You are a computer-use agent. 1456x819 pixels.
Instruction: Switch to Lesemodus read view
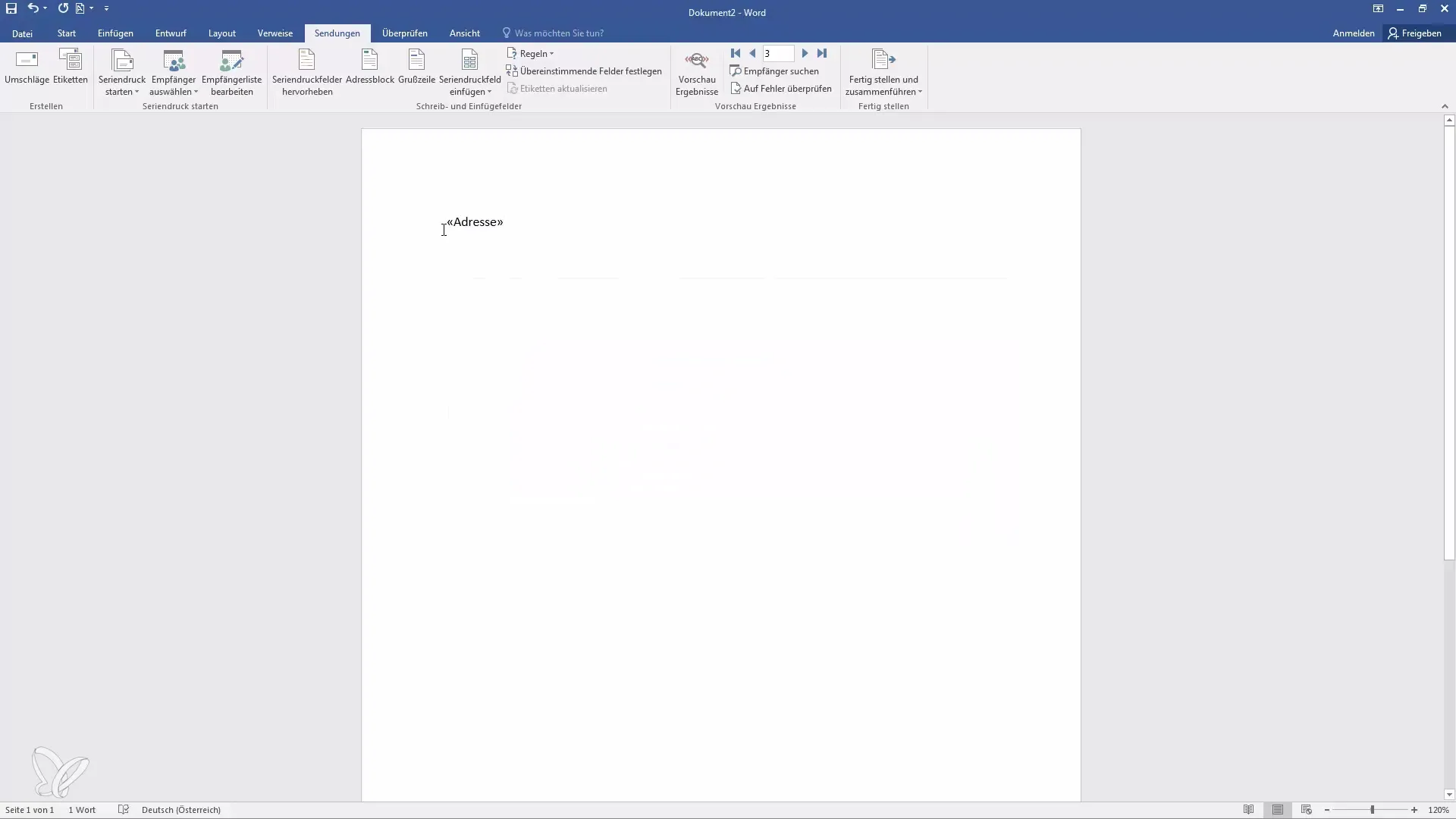tap(1249, 810)
